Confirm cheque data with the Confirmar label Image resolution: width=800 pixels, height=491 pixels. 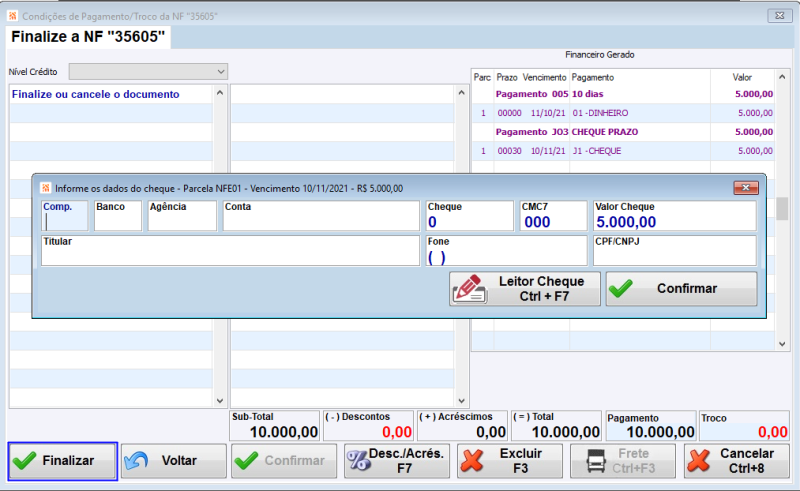coord(687,289)
